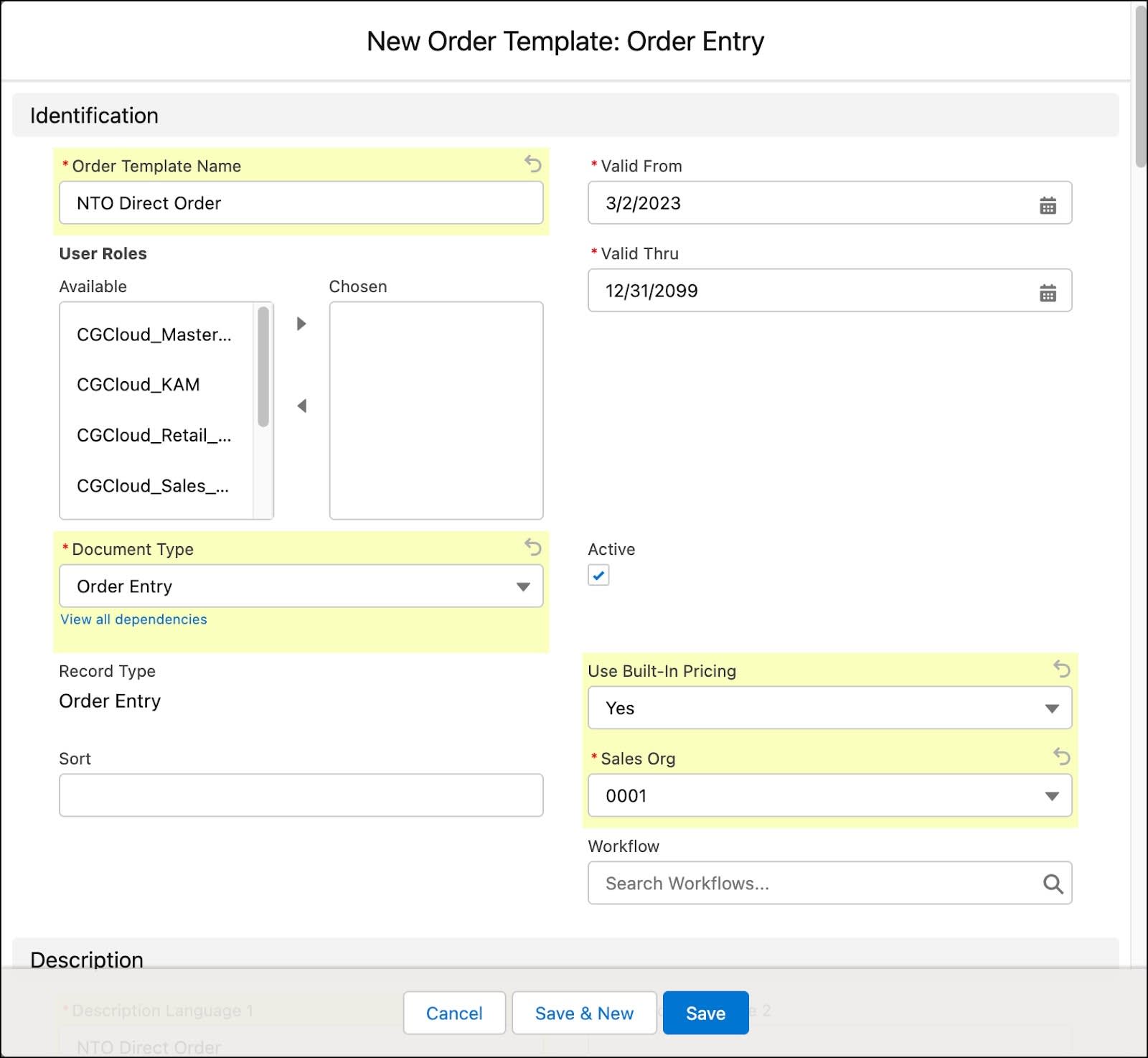This screenshot has width=1148, height=1058.
Task: Click the undo icon for Document Type
Action: click(x=532, y=548)
